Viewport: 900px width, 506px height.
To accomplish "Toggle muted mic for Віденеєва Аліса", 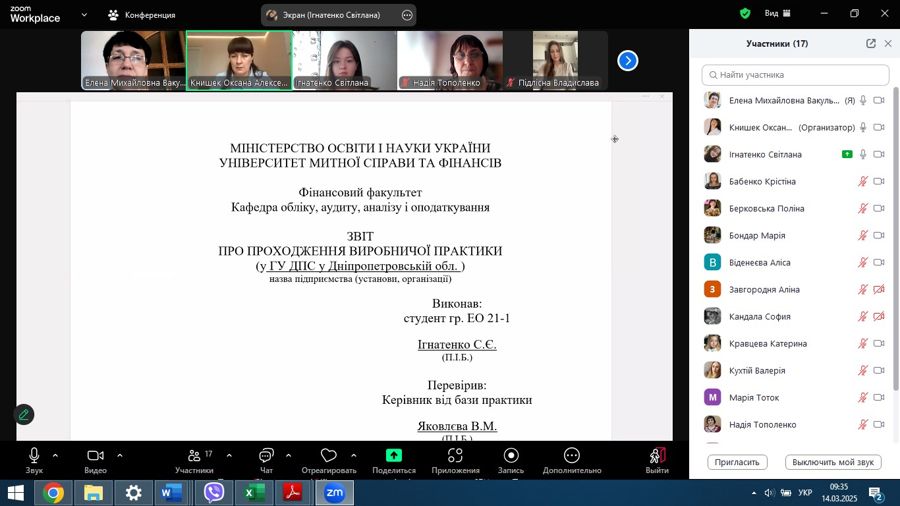I will coord(863,262).
